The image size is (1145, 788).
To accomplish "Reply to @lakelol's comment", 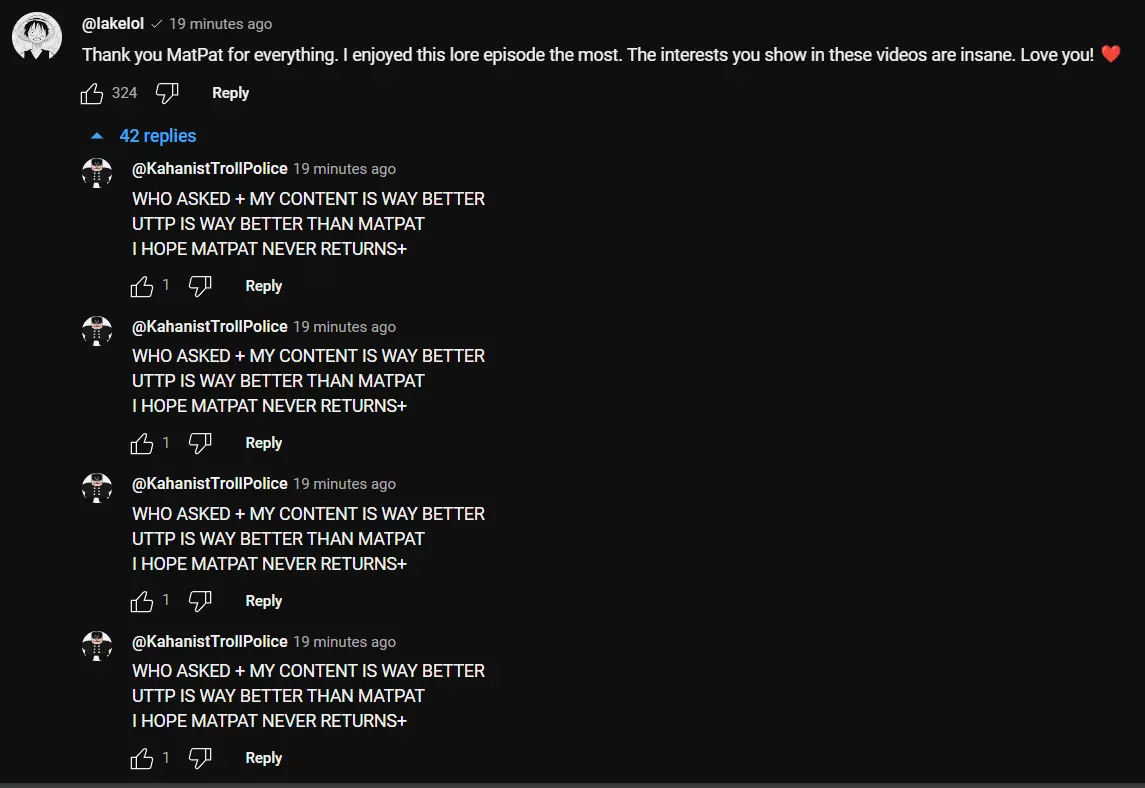I will 230,93.
